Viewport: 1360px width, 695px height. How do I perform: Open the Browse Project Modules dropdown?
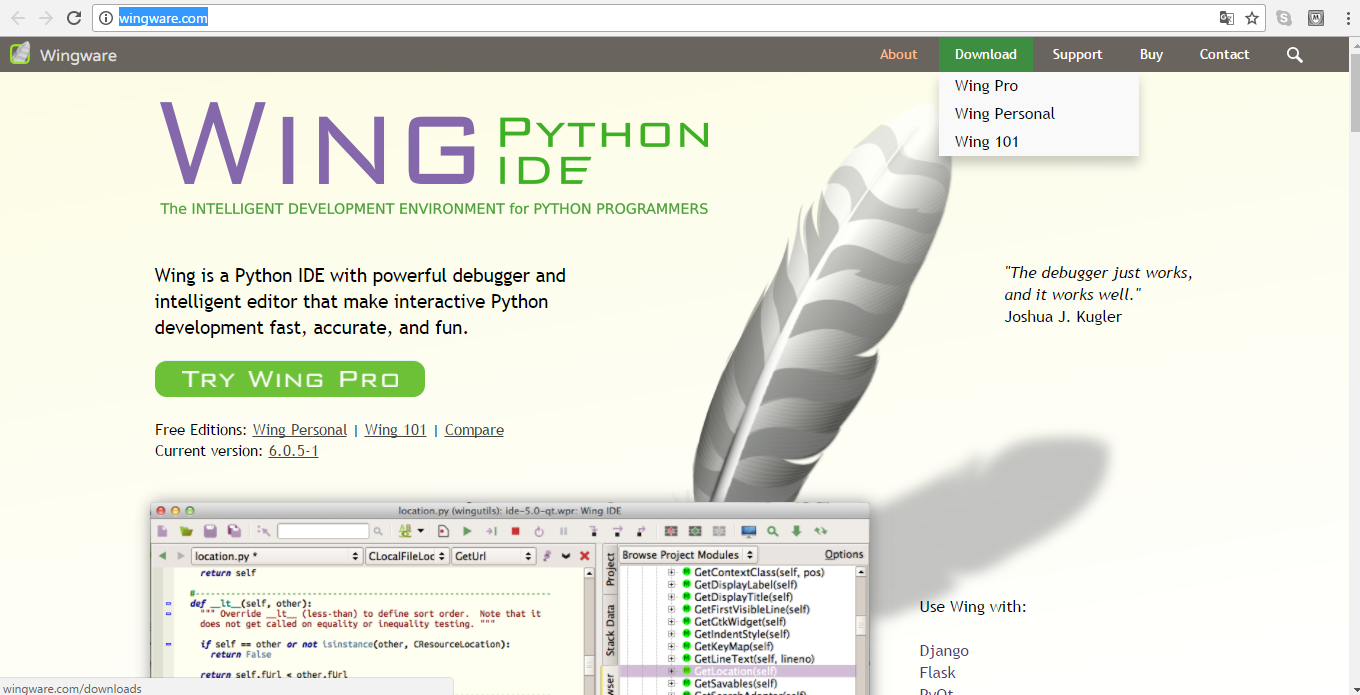[x=688, y=555]
